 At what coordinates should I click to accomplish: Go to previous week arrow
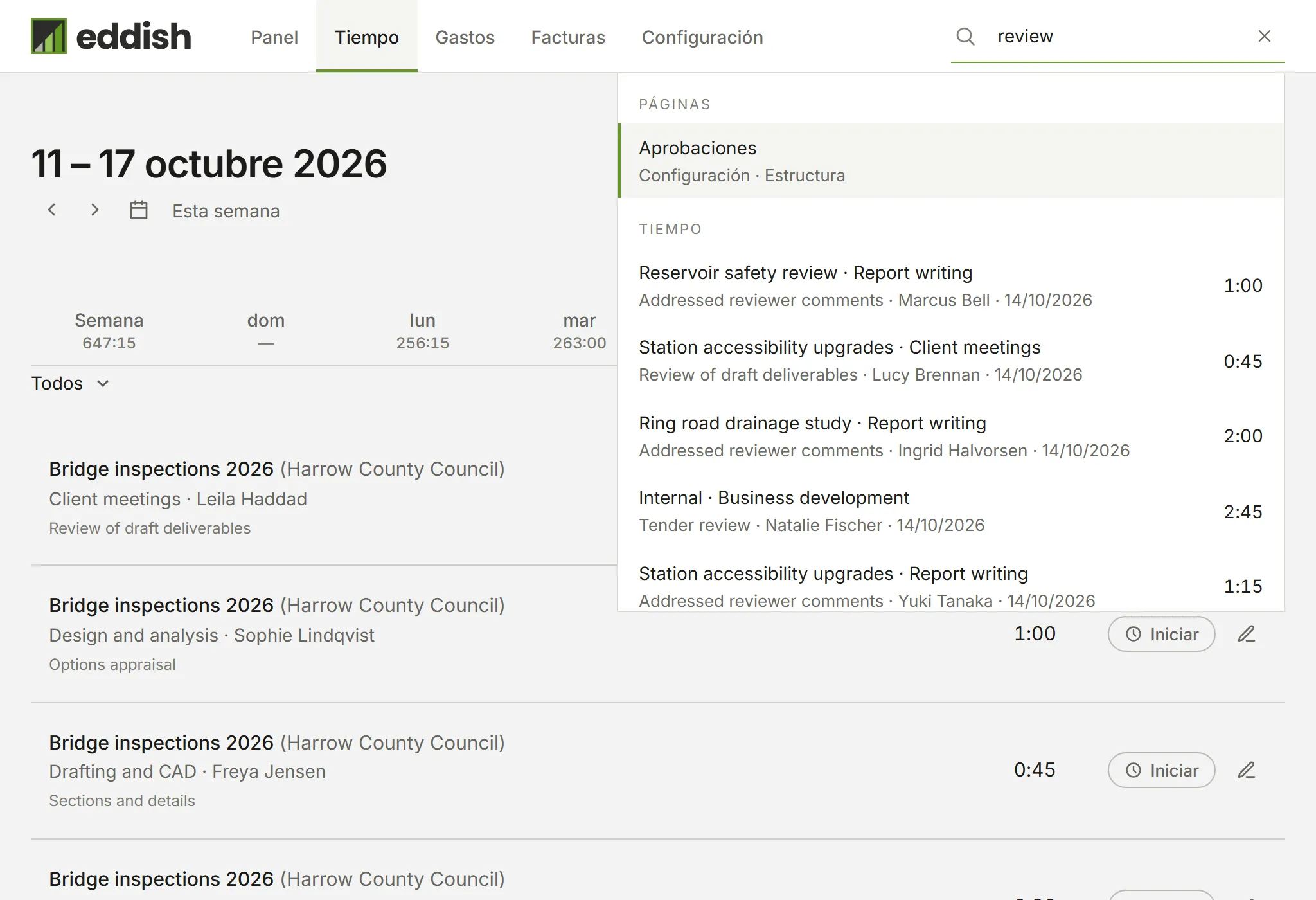pos(52,210)
